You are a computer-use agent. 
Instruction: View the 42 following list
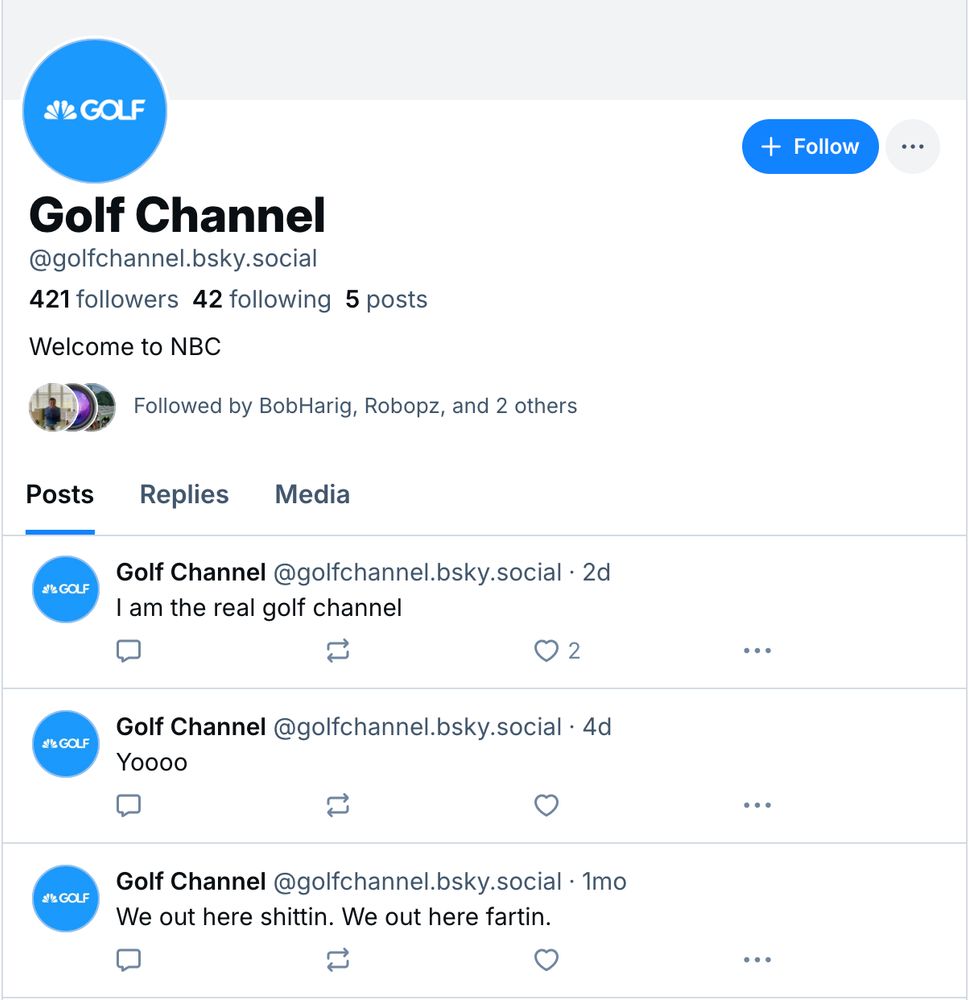tap(262, 300)
